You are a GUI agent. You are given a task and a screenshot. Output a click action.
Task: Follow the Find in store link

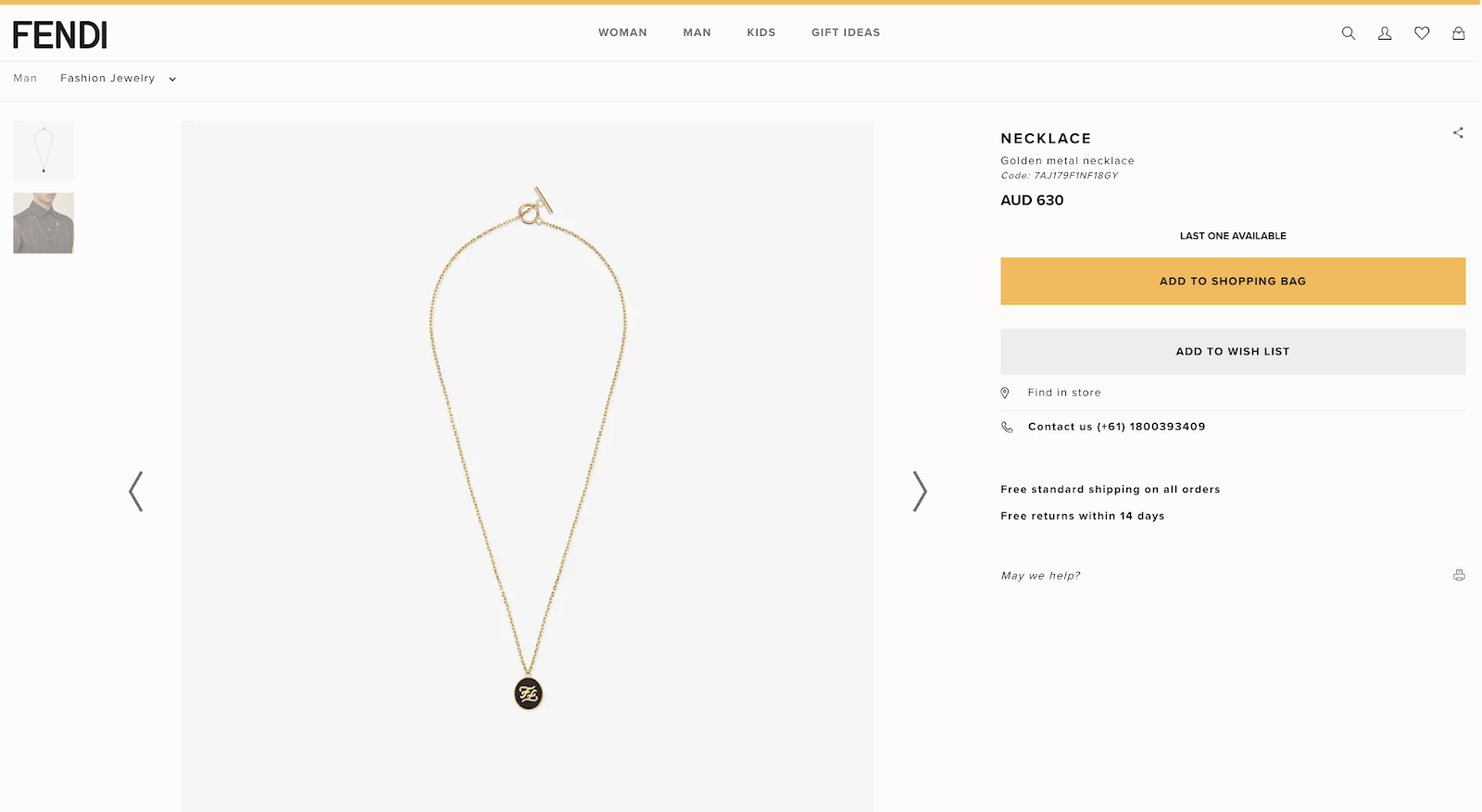click(x=1064, y=393)
